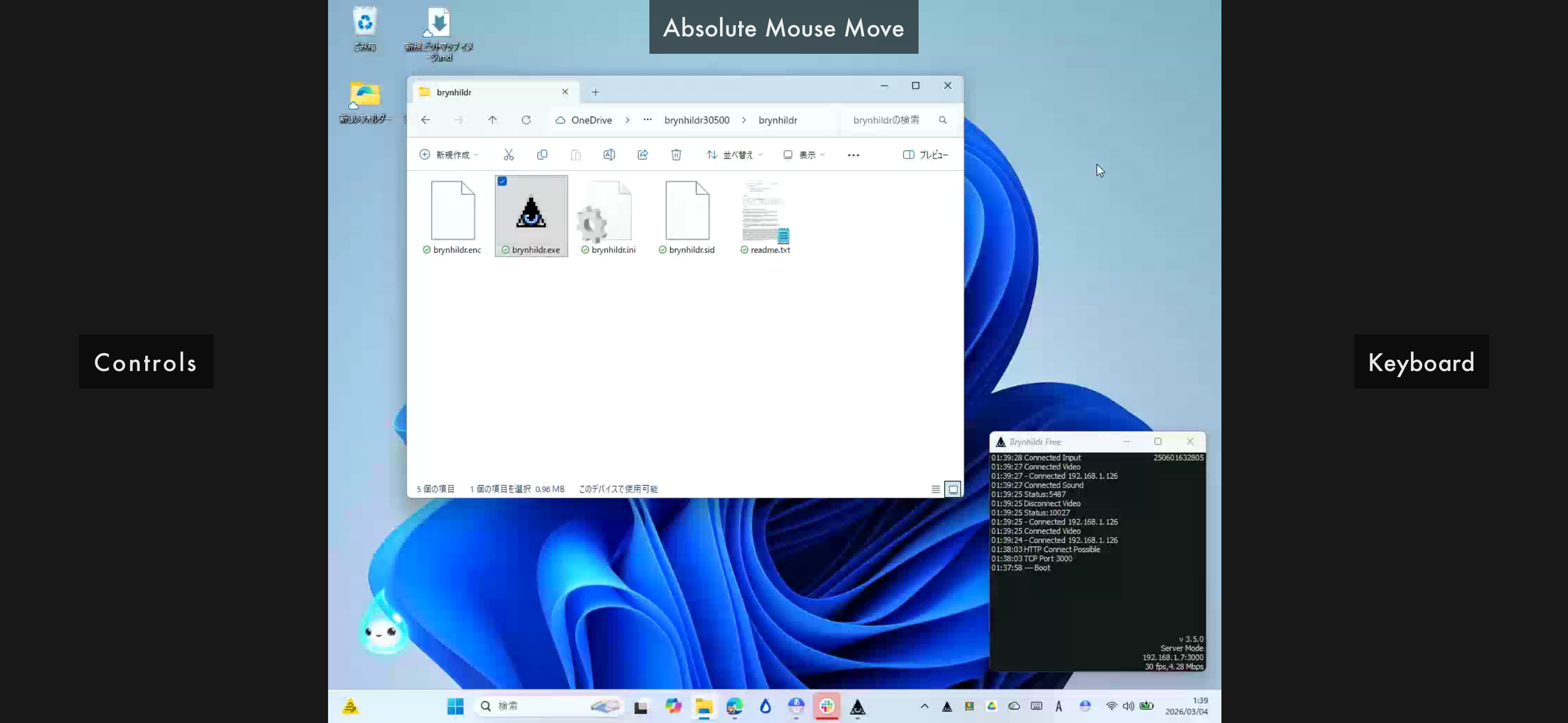The image size is (1568, 723).
Task: Open Slack from the taskbar
Action: [826, 706]
